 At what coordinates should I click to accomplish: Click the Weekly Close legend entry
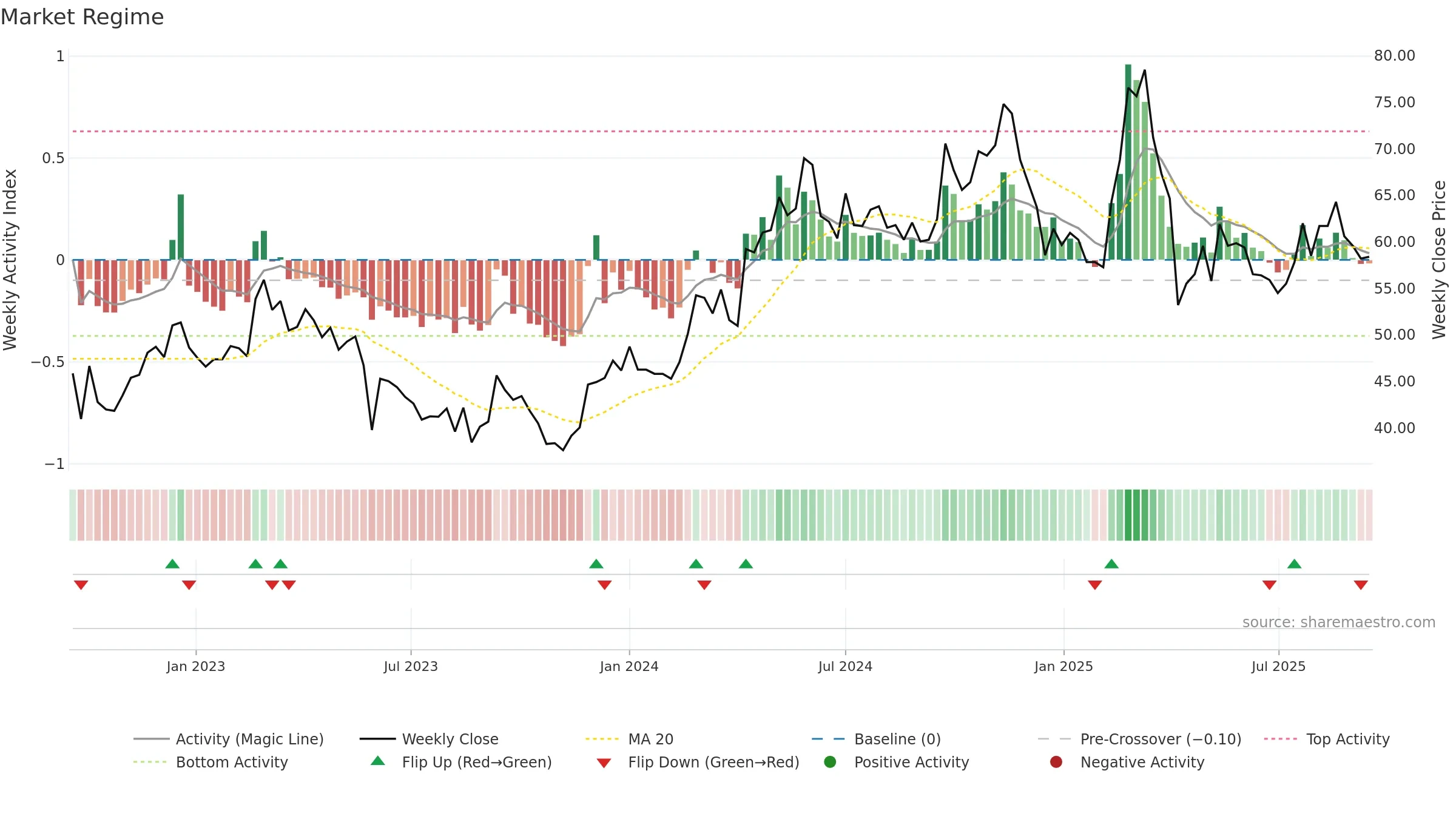(x=429, y=739)
